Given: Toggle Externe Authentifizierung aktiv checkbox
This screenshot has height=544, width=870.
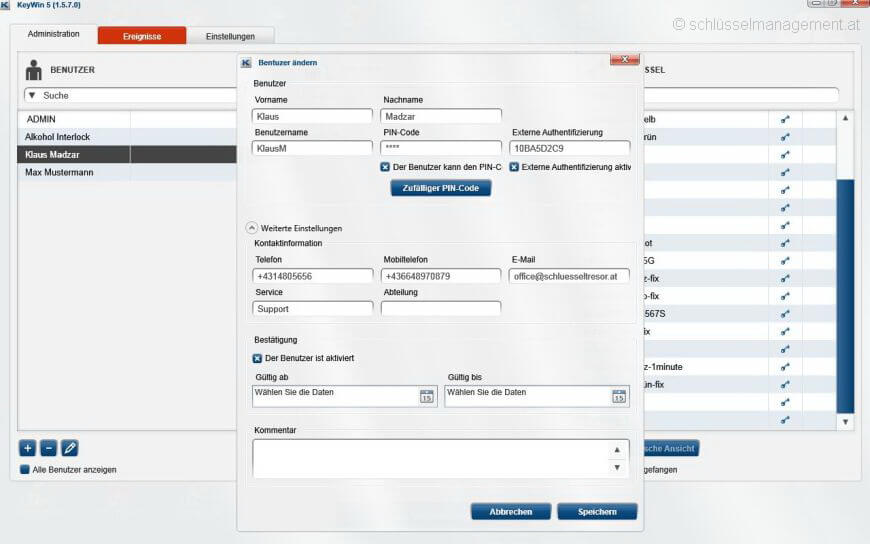Looking at the screenshot, I should [x=514, y=167].
